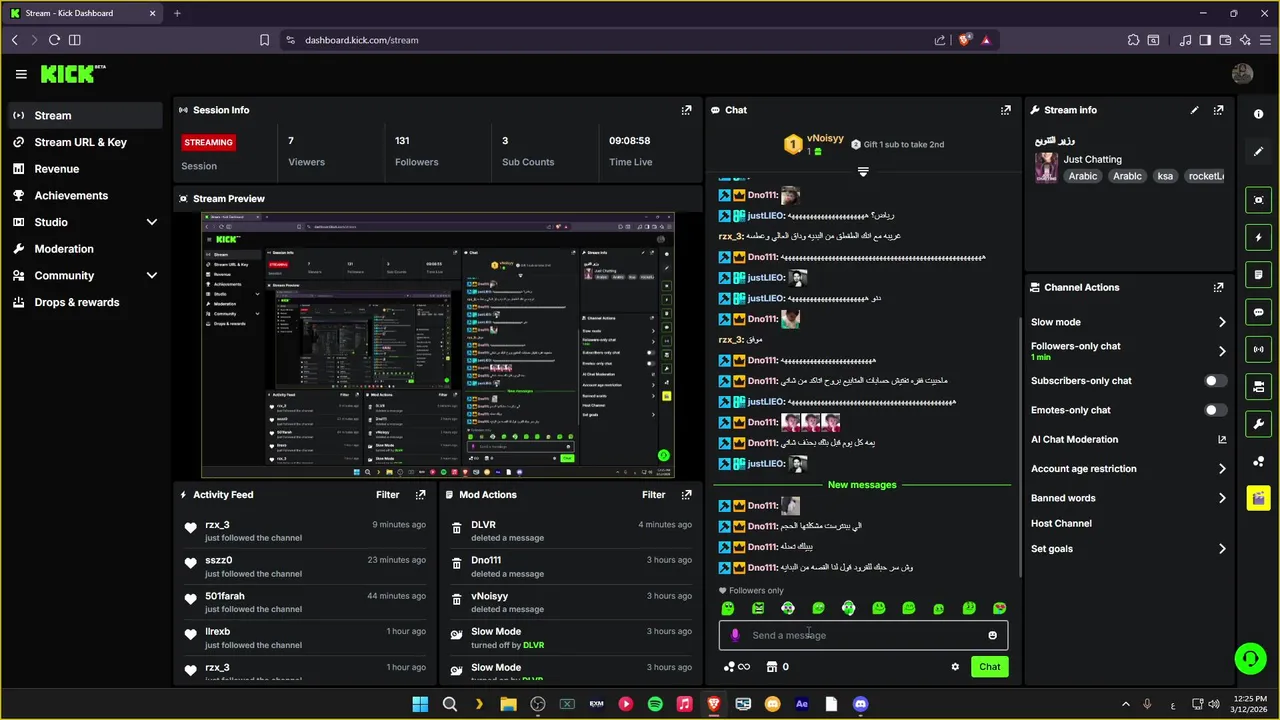Open the emoji picker in message box
Screen dimensions: 1280x720
point(992,635)
